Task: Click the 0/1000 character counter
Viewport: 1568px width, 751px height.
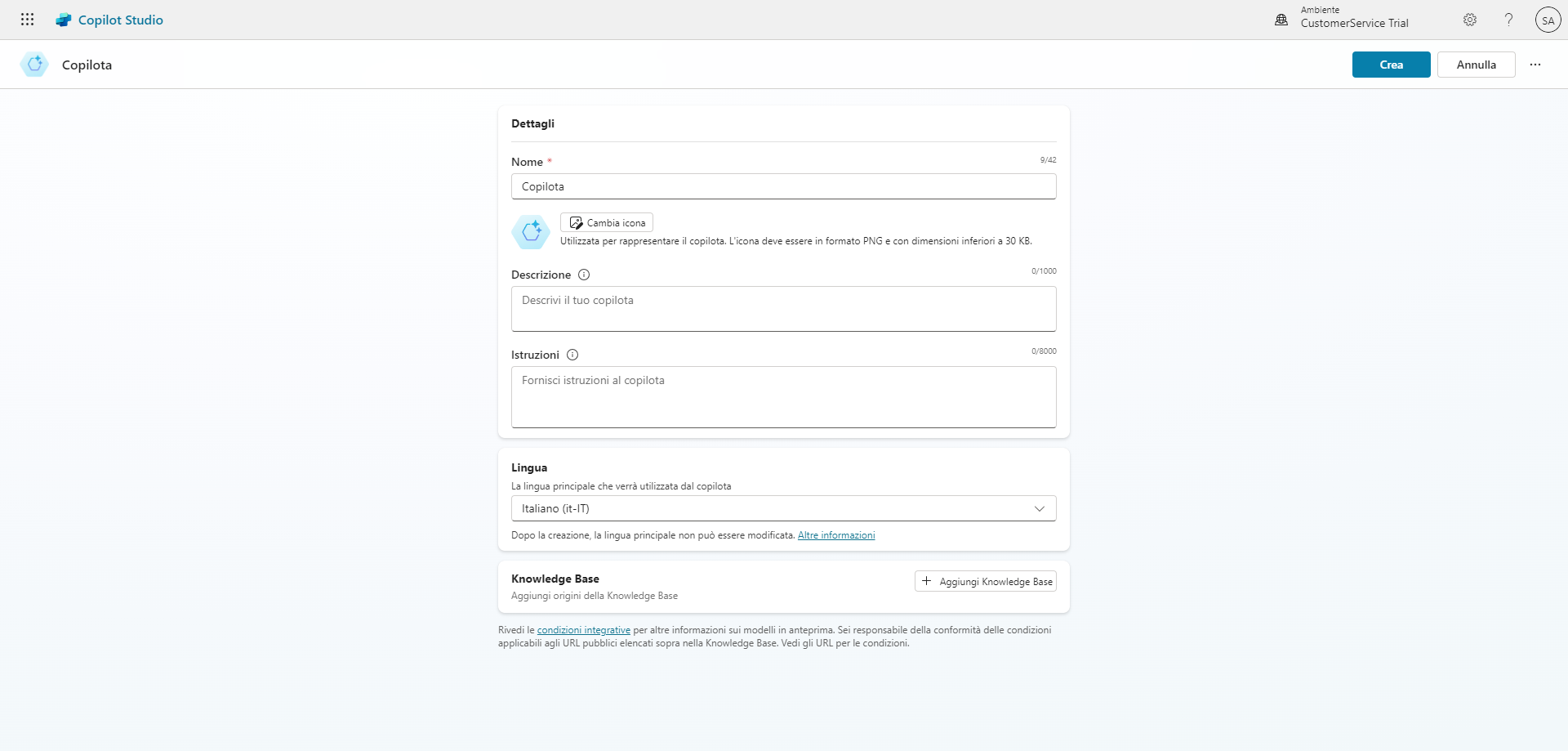Action: pyautogui.click(x=1044, y=271)
